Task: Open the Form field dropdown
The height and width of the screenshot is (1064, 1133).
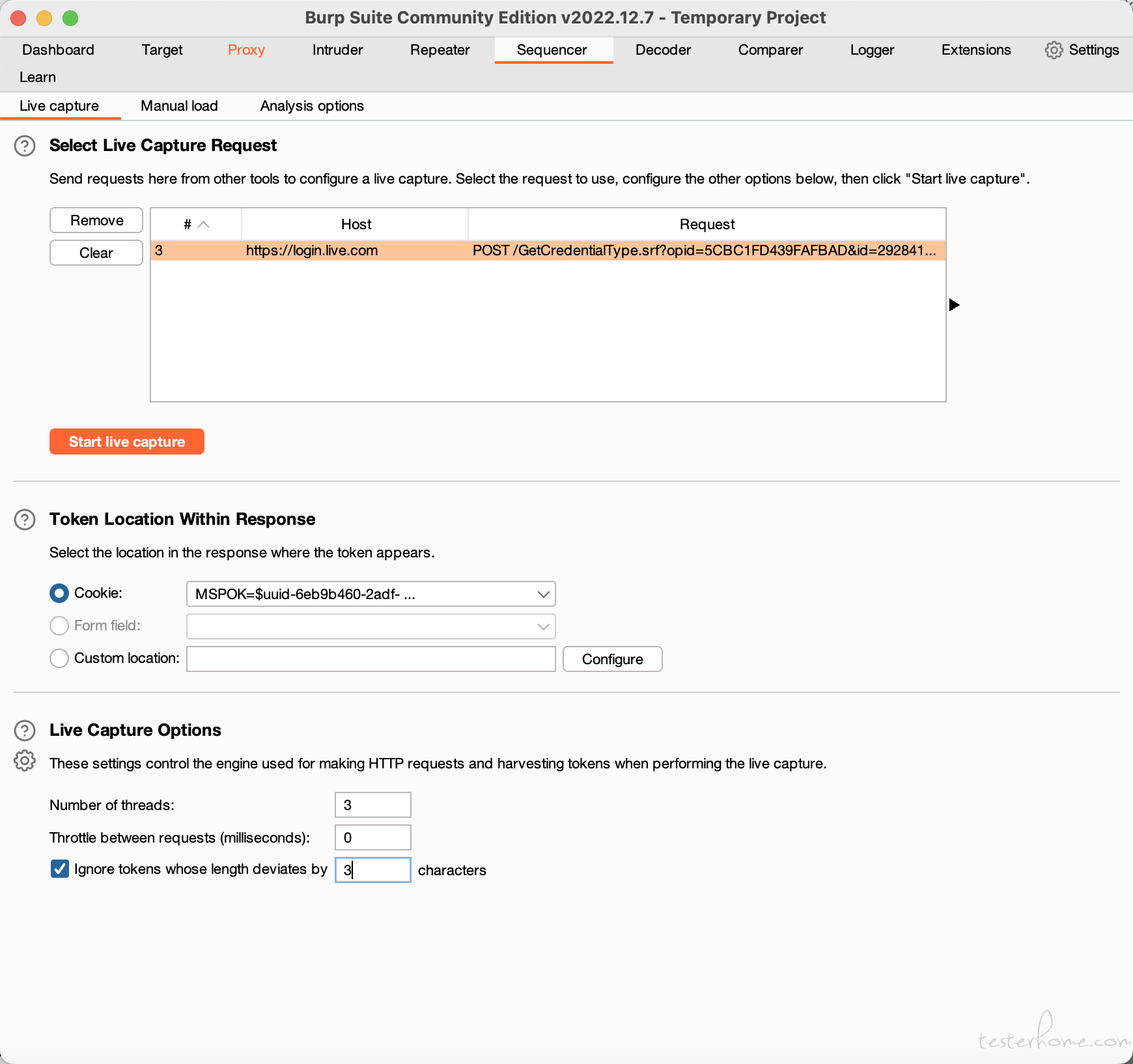Action: [371, 626]
